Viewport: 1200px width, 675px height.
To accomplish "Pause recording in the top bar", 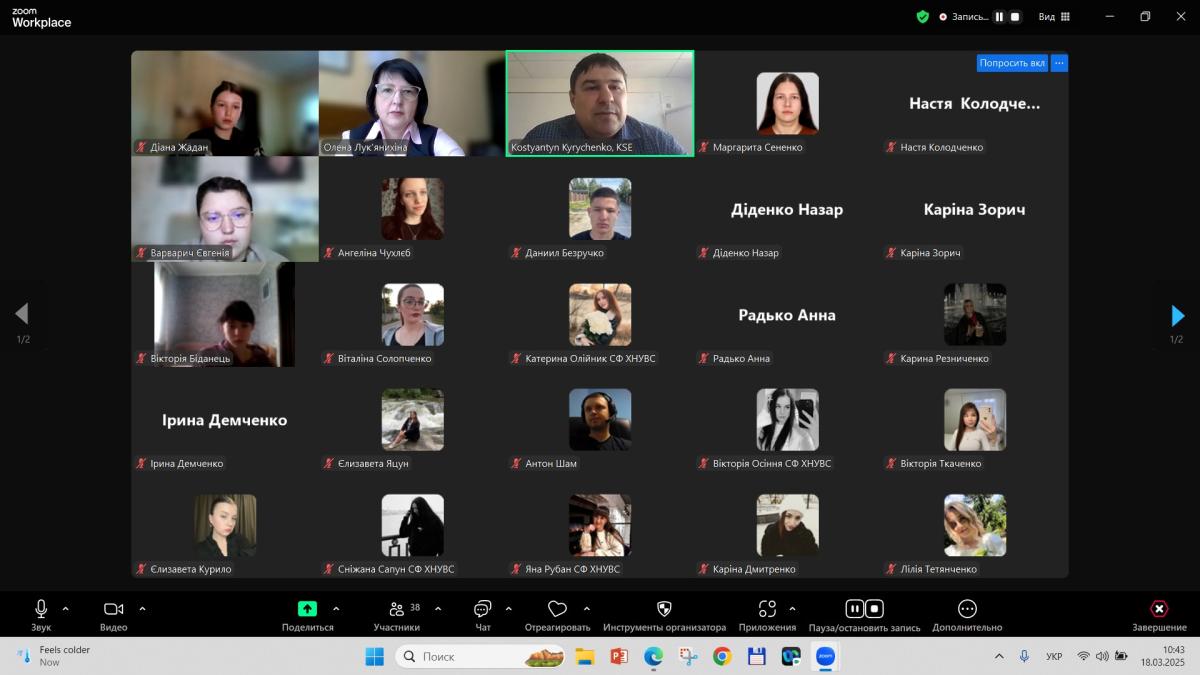I will tap(998, 16).
